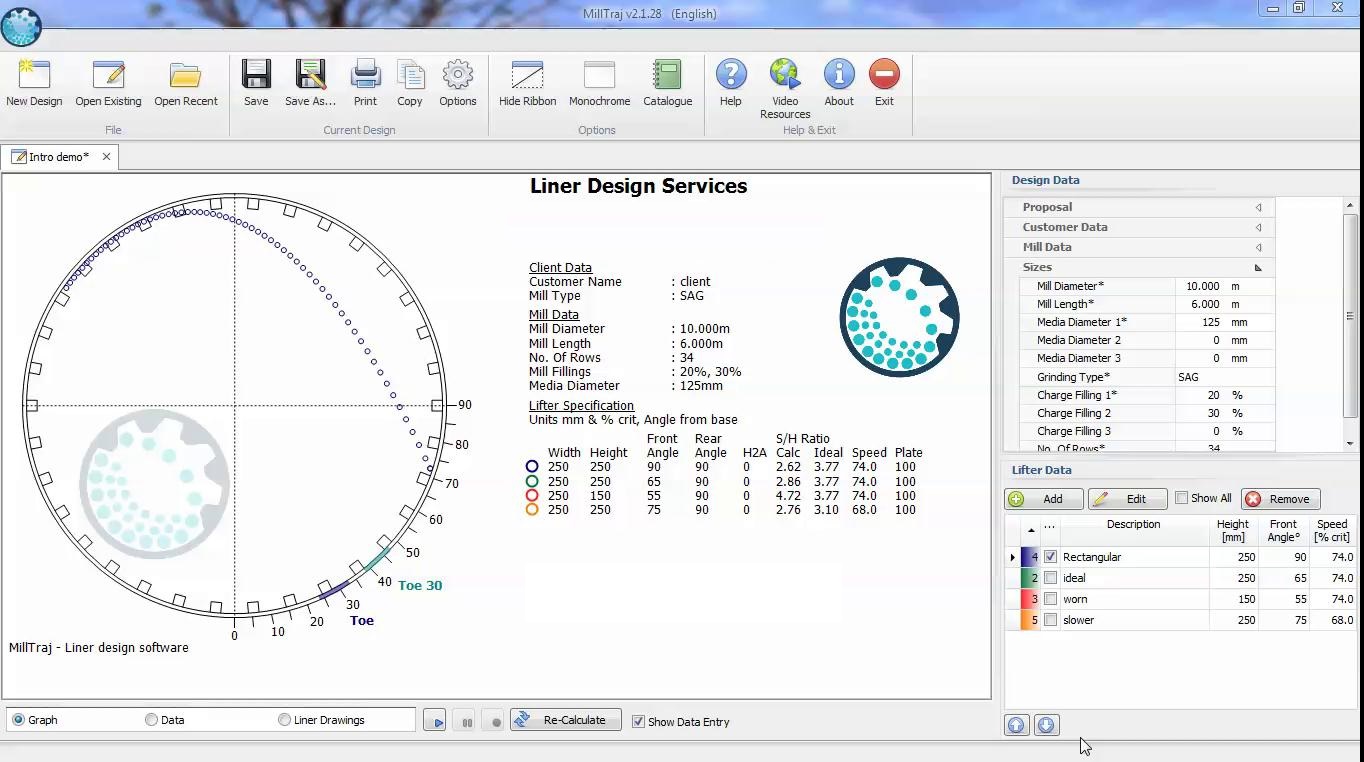The image size is (1364, 762).
Task: Open the Grinding Type SAG dropdown
Action: pos(1224,377)
